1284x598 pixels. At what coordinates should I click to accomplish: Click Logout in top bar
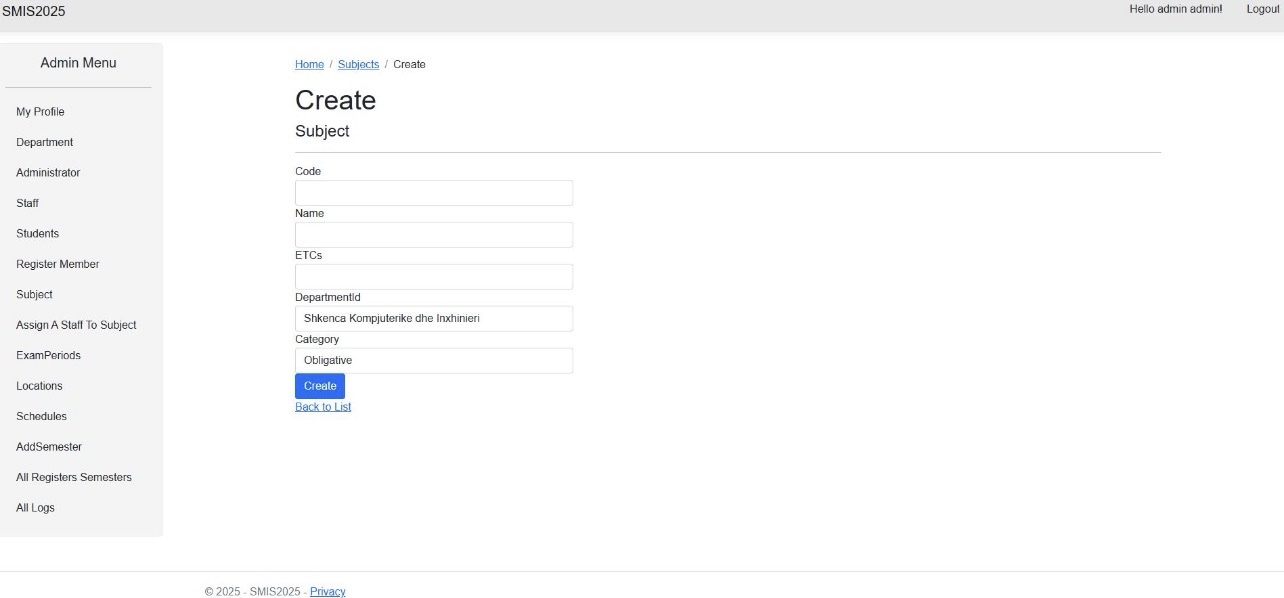[1262, 9]
